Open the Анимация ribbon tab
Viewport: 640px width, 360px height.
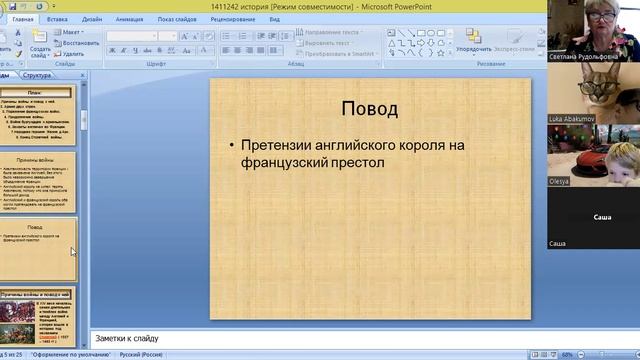(x=129, y=19)
